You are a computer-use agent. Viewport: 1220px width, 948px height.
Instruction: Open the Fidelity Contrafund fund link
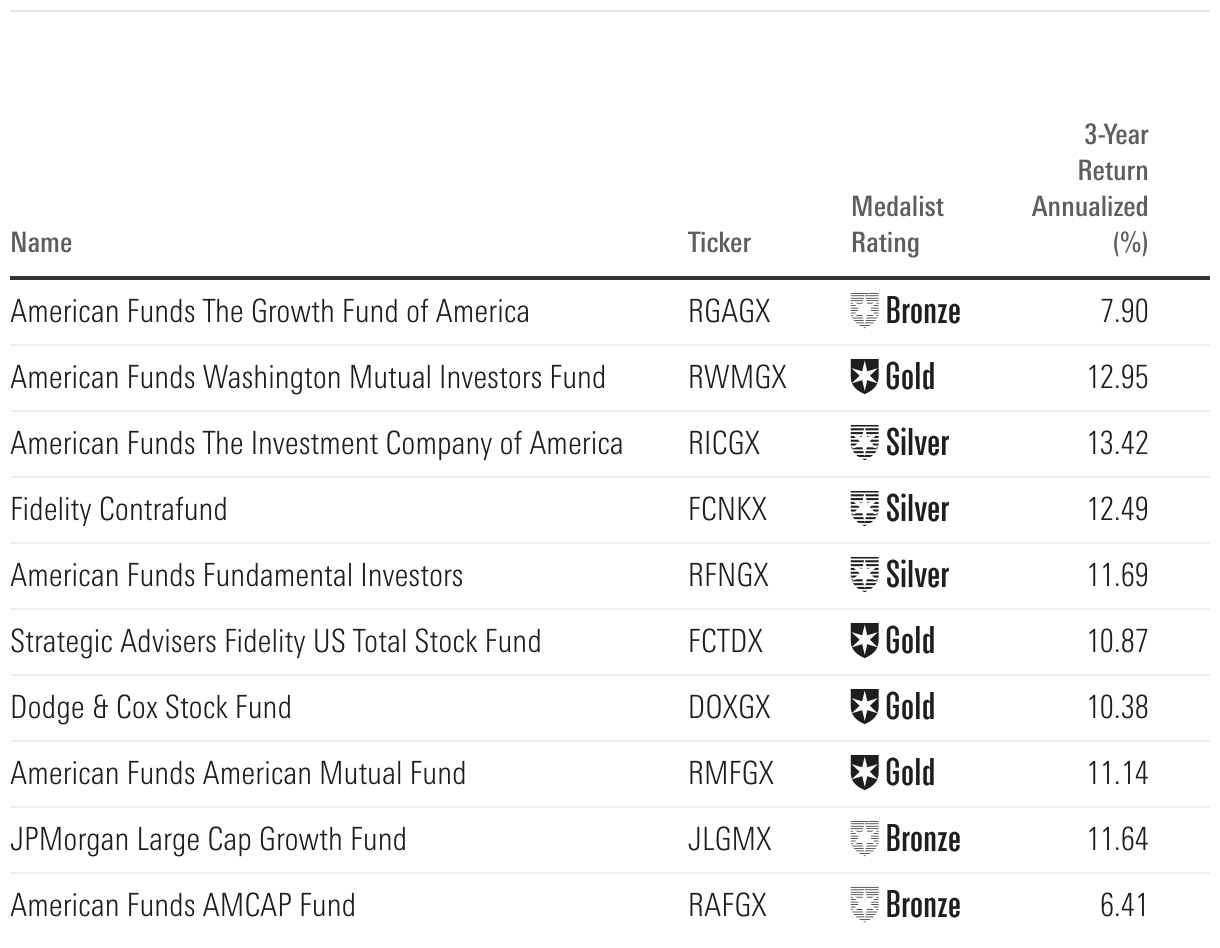tap(119, 509)
